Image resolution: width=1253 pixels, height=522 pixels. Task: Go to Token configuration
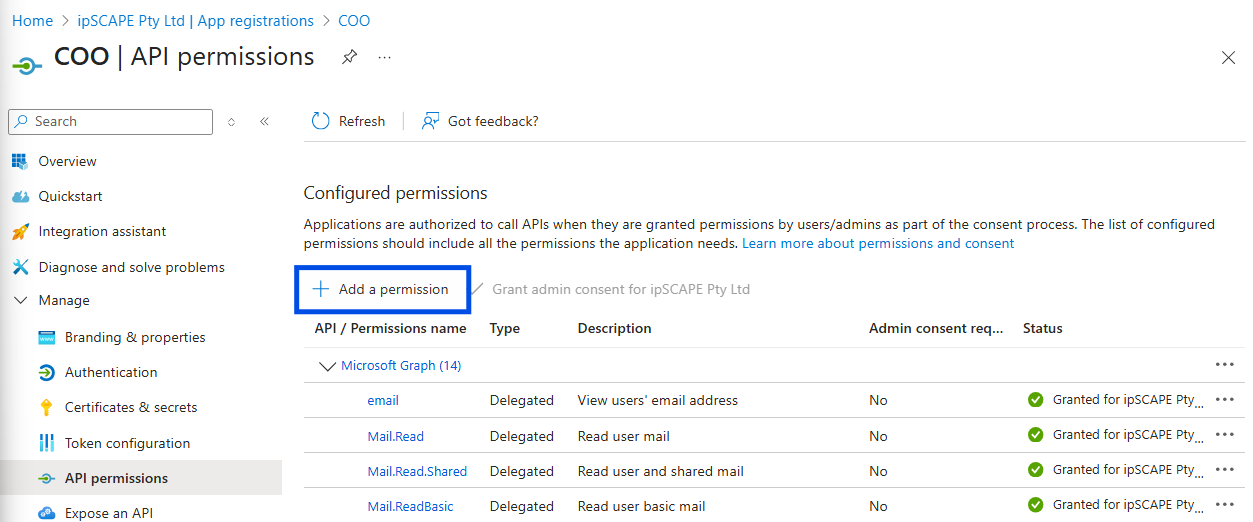point(127,443)
